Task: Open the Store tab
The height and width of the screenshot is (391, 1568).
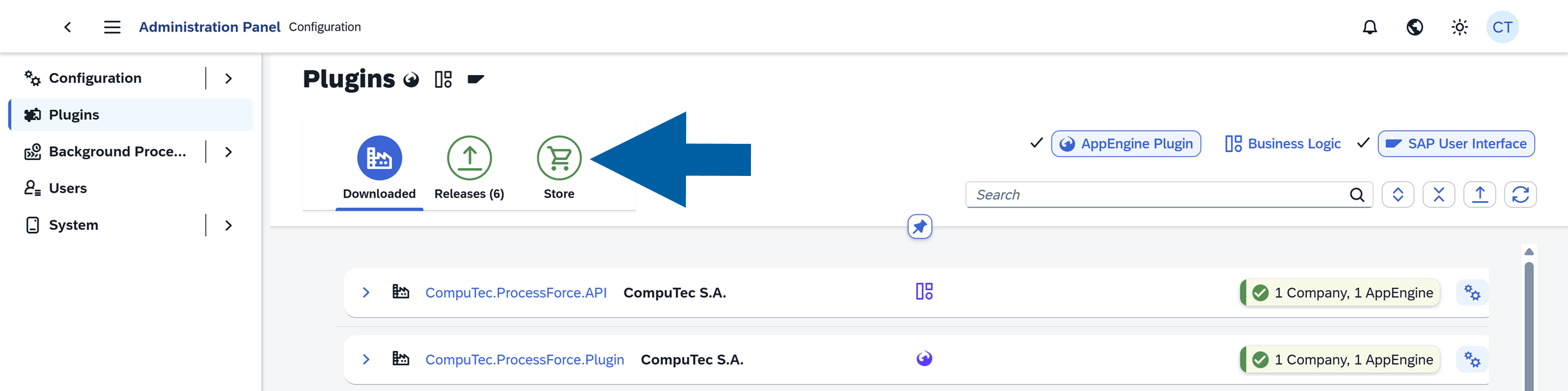Action: pyautogui.click(x=559, y=168)
